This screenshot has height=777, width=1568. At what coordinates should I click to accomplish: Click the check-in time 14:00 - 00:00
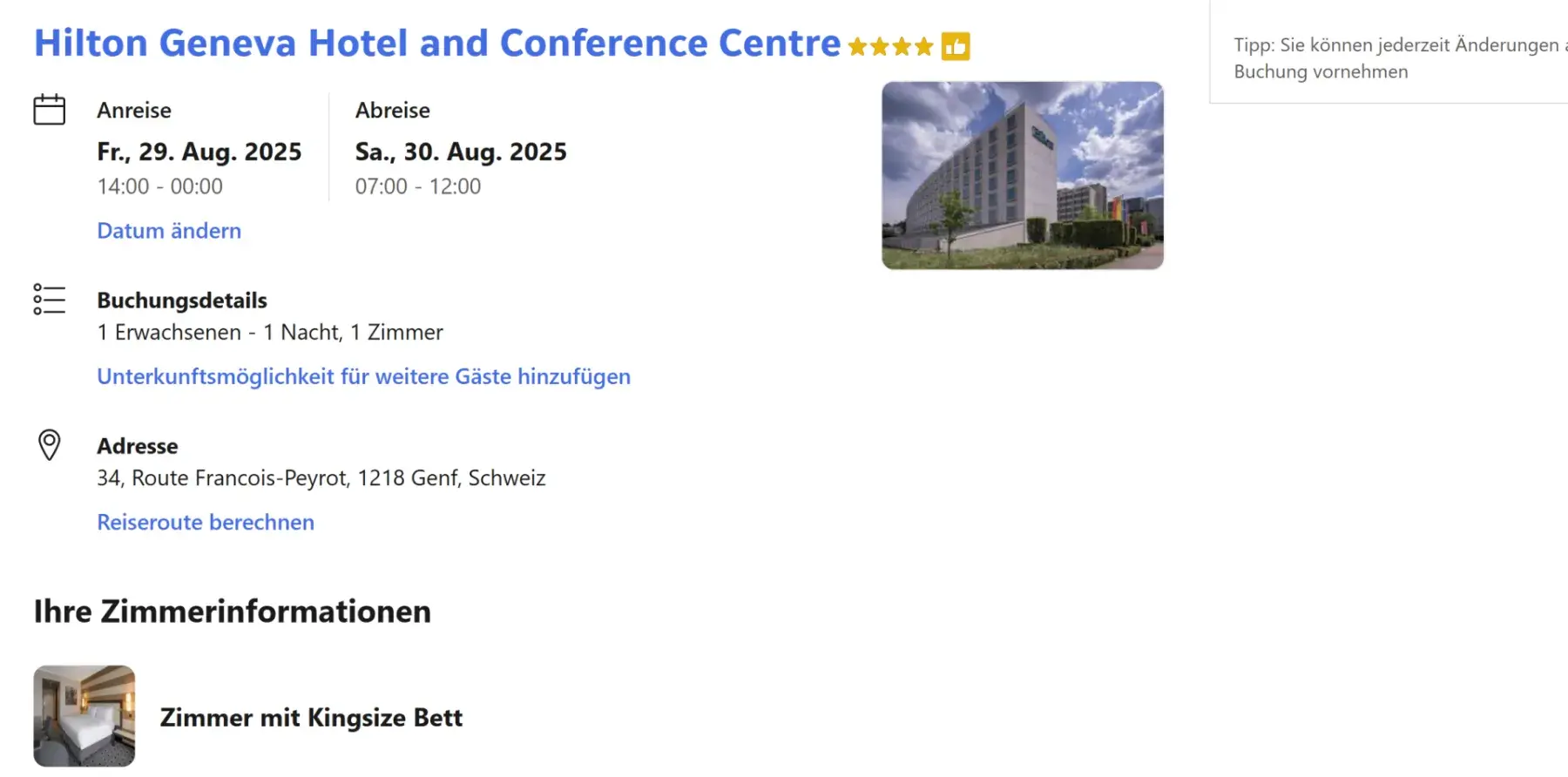tap(159, 186)
